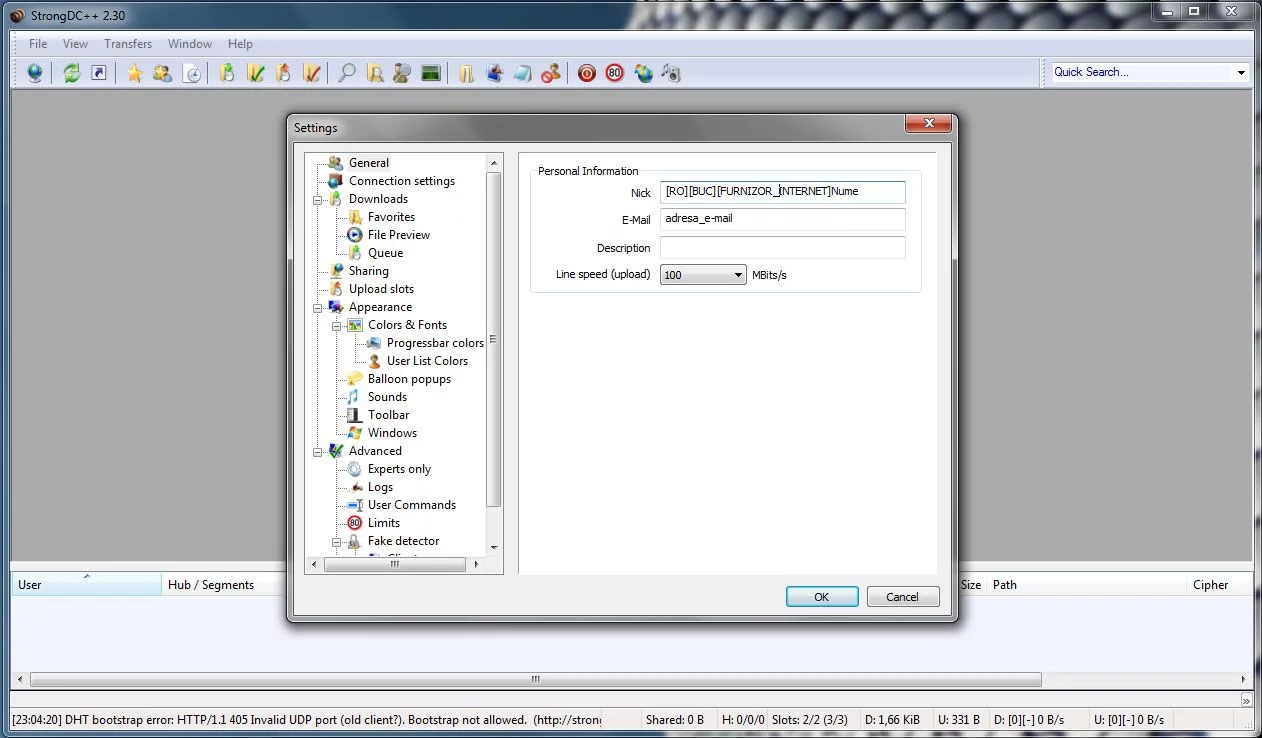Click the globe update icon near toolbar end
Screen dimensions: 1262x738
click(x=643, y=73)
